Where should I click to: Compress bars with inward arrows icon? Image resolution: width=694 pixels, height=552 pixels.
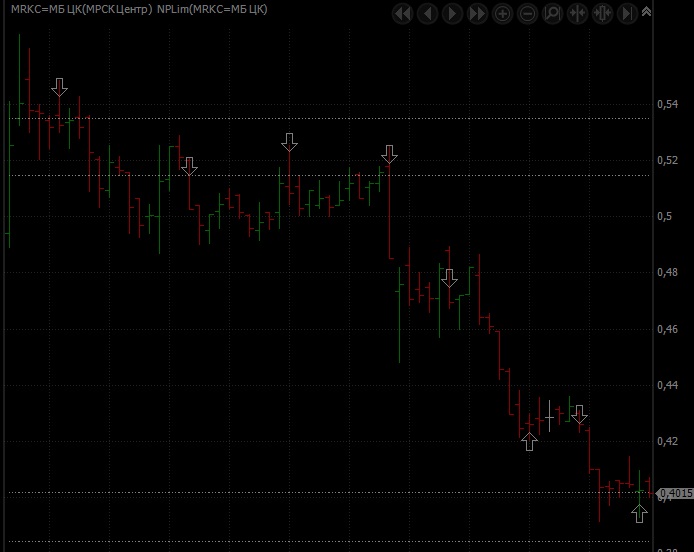click(577, 14)
